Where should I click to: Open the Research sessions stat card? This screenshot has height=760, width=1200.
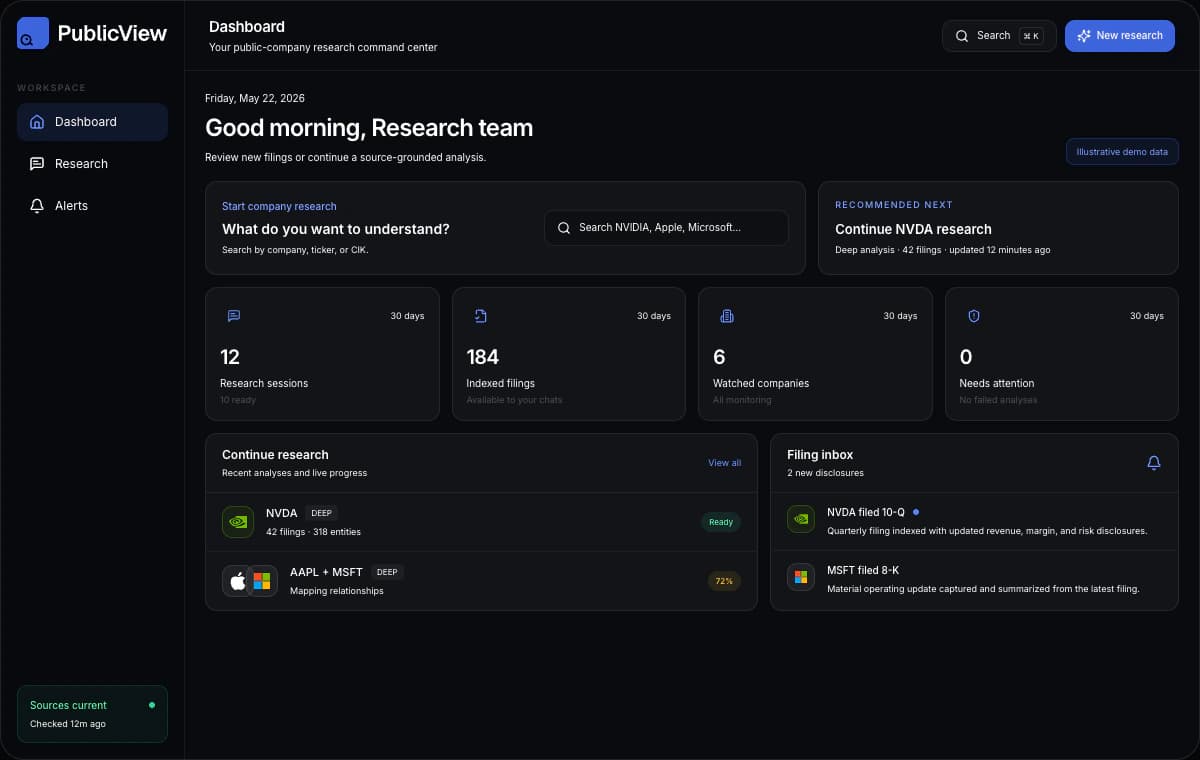click(322, 354)
